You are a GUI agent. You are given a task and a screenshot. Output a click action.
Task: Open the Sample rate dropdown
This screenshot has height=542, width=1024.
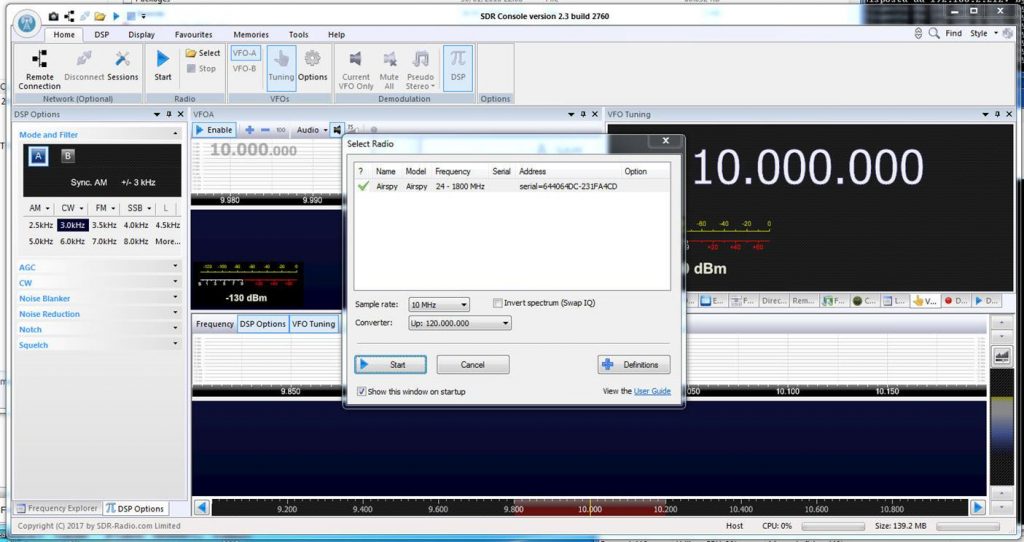tap(439, 305)
